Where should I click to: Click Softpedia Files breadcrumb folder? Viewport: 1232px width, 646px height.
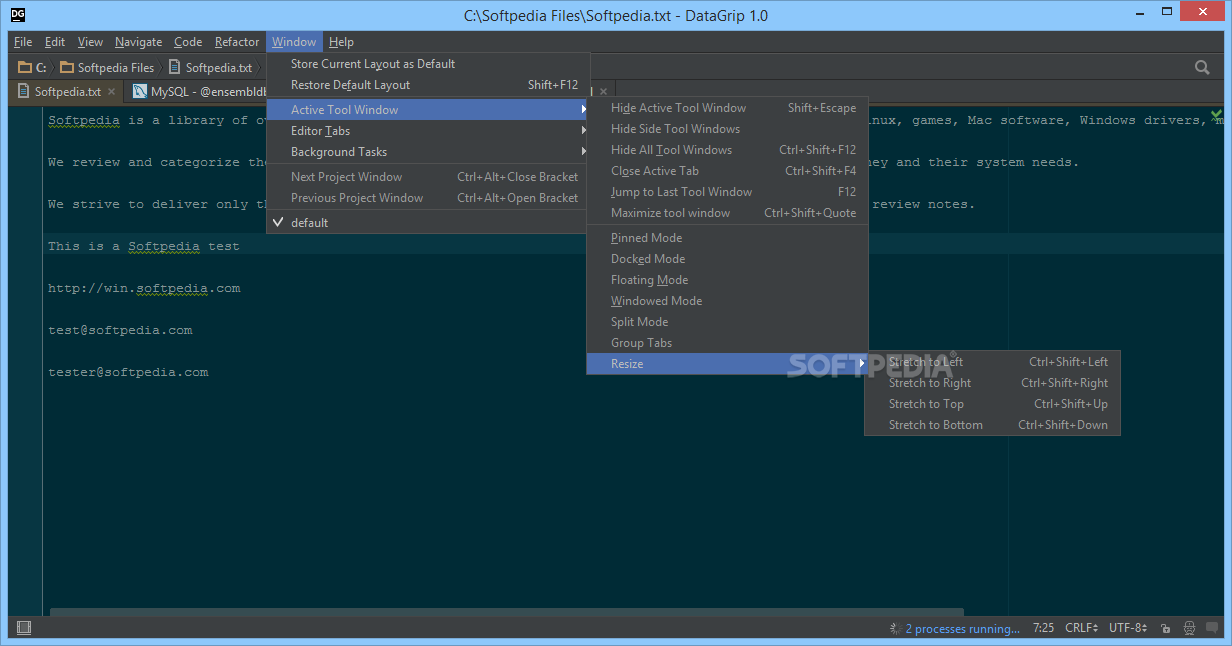[107, 67]
